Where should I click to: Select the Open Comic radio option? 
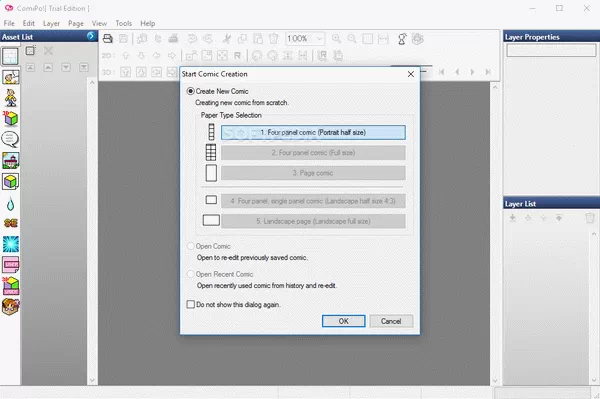click(x=190, y=246)
